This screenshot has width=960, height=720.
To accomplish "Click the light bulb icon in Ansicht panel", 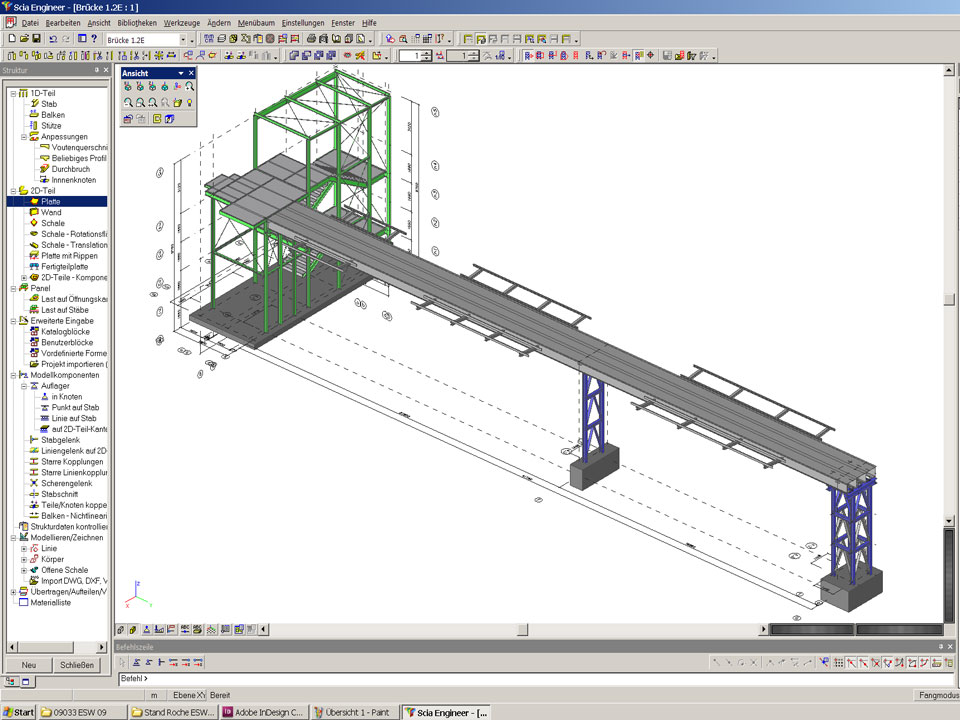I will coord(189,103).
